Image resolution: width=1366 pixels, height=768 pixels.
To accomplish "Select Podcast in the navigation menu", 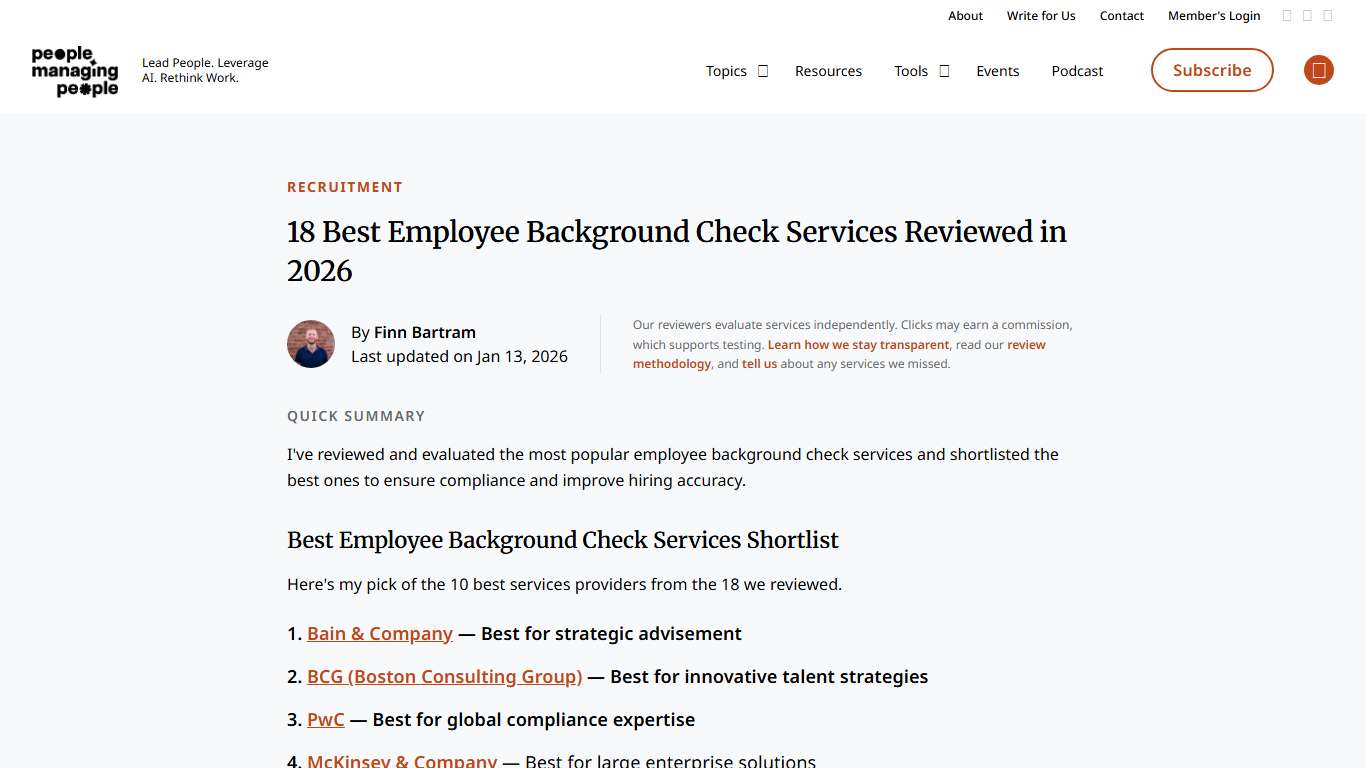I will (x=1077, y=71).
